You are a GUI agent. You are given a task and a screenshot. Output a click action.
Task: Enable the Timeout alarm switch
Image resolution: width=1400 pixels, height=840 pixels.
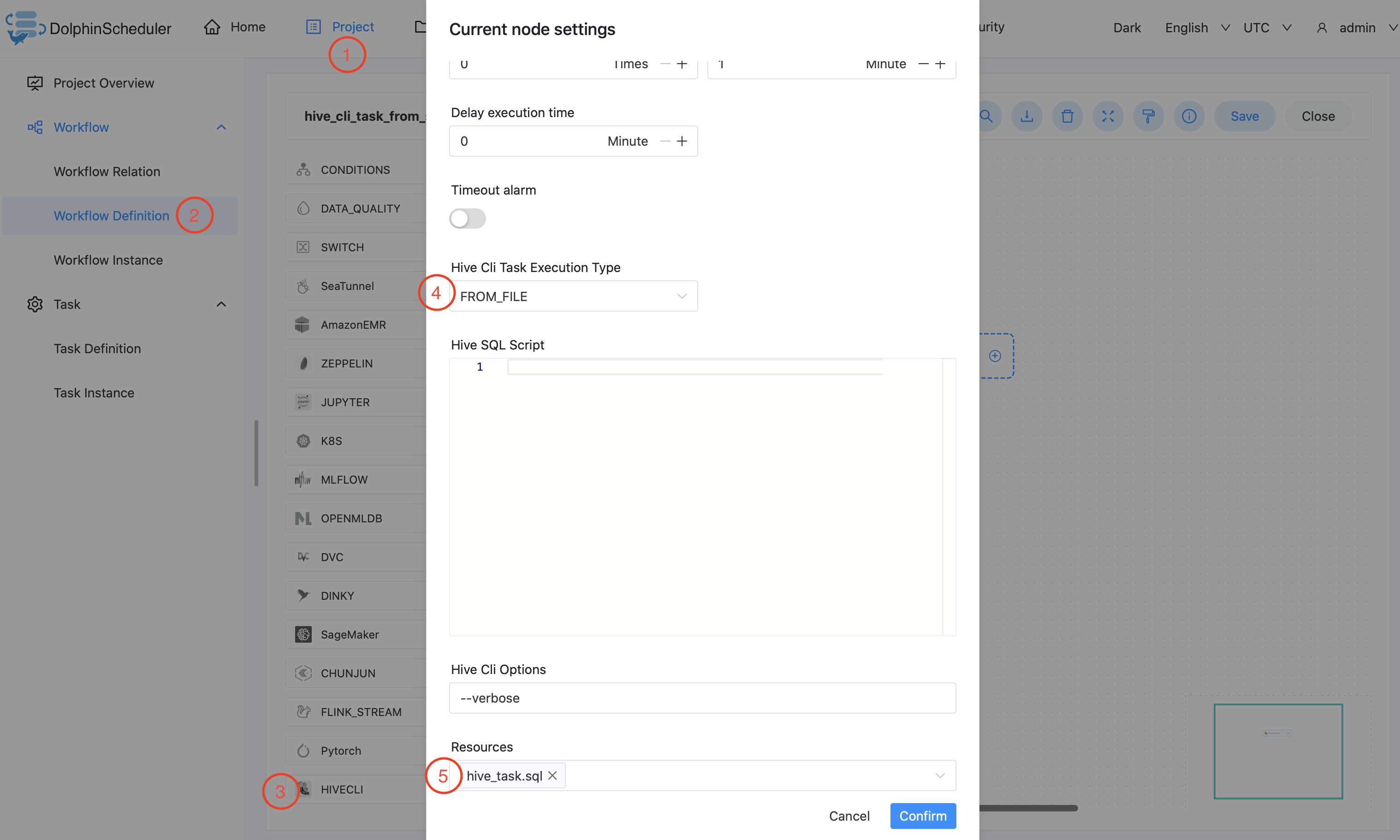point(468,219)
